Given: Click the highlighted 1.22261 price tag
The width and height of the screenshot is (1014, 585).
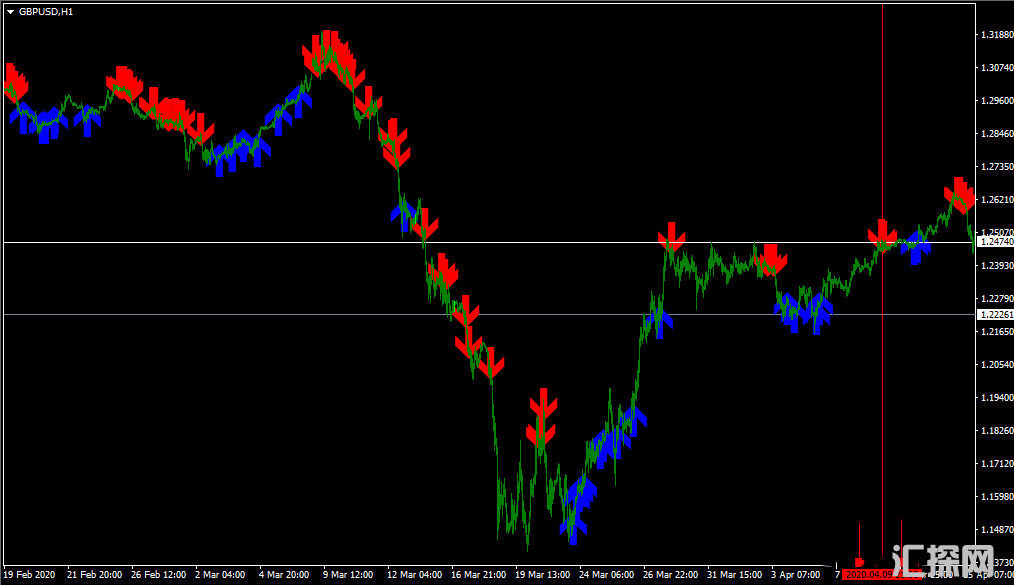Looking at the screenshot, I should tap(996, 315).
